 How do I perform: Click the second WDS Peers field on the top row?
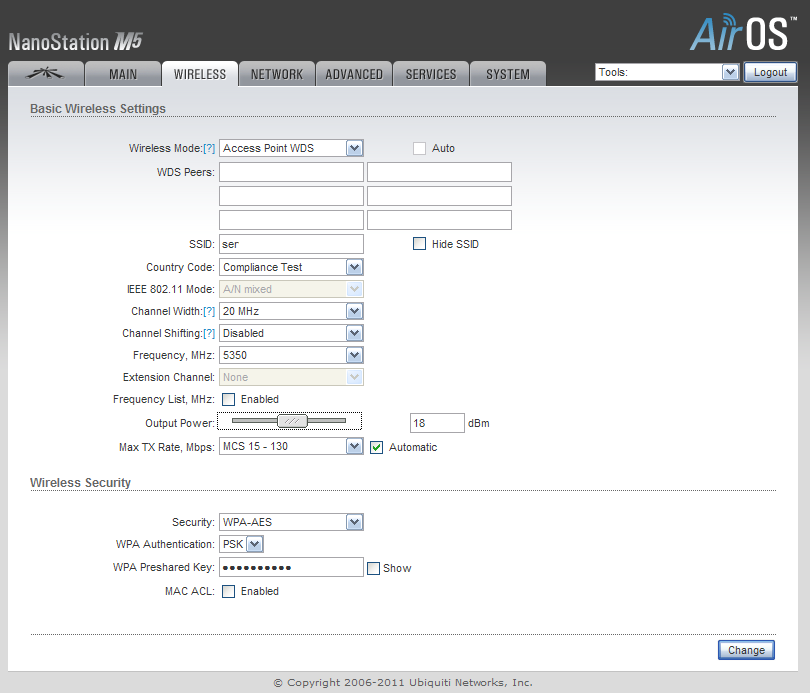click(x=440, y=172)
